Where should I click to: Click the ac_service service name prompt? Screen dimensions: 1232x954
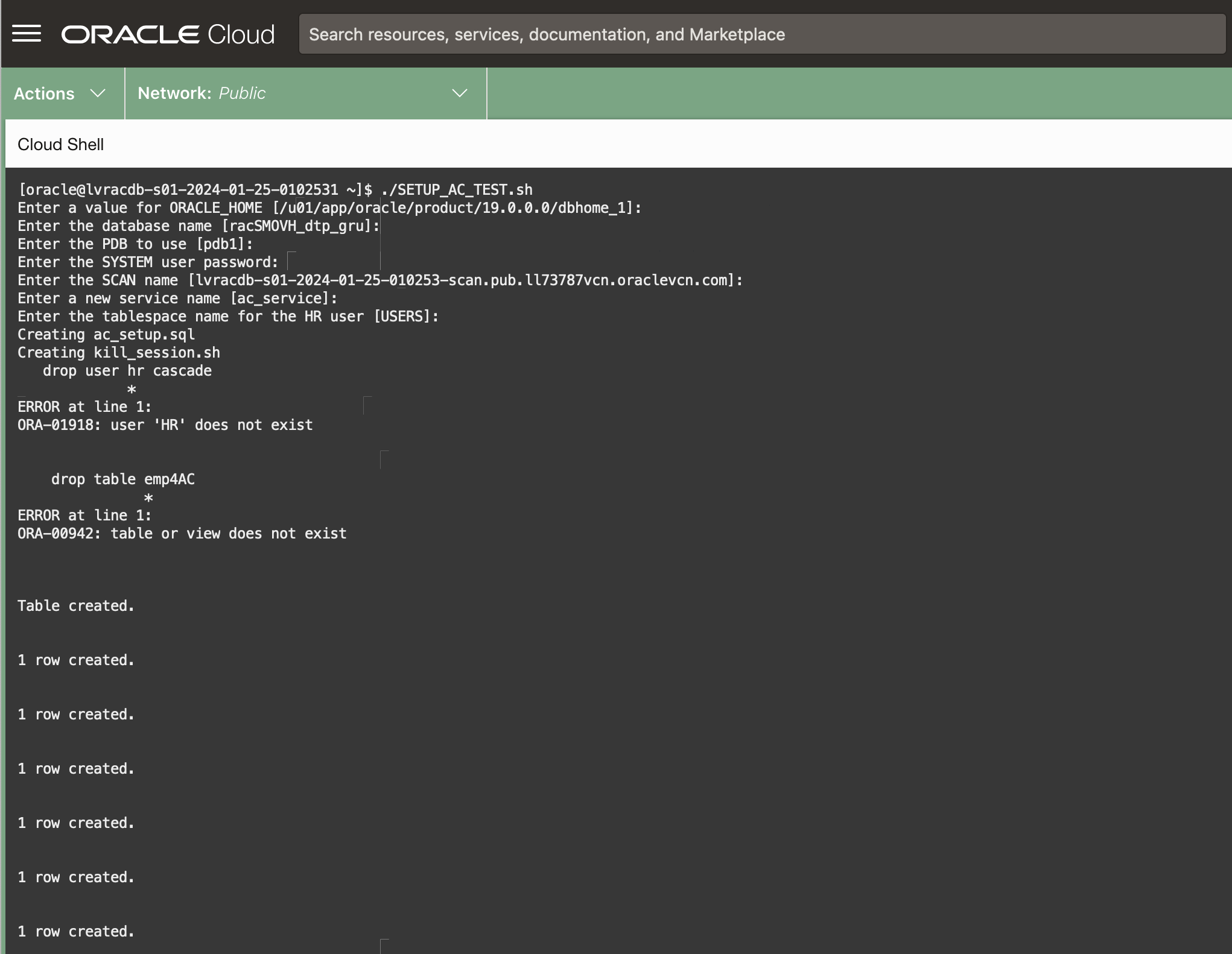[177, 299]
